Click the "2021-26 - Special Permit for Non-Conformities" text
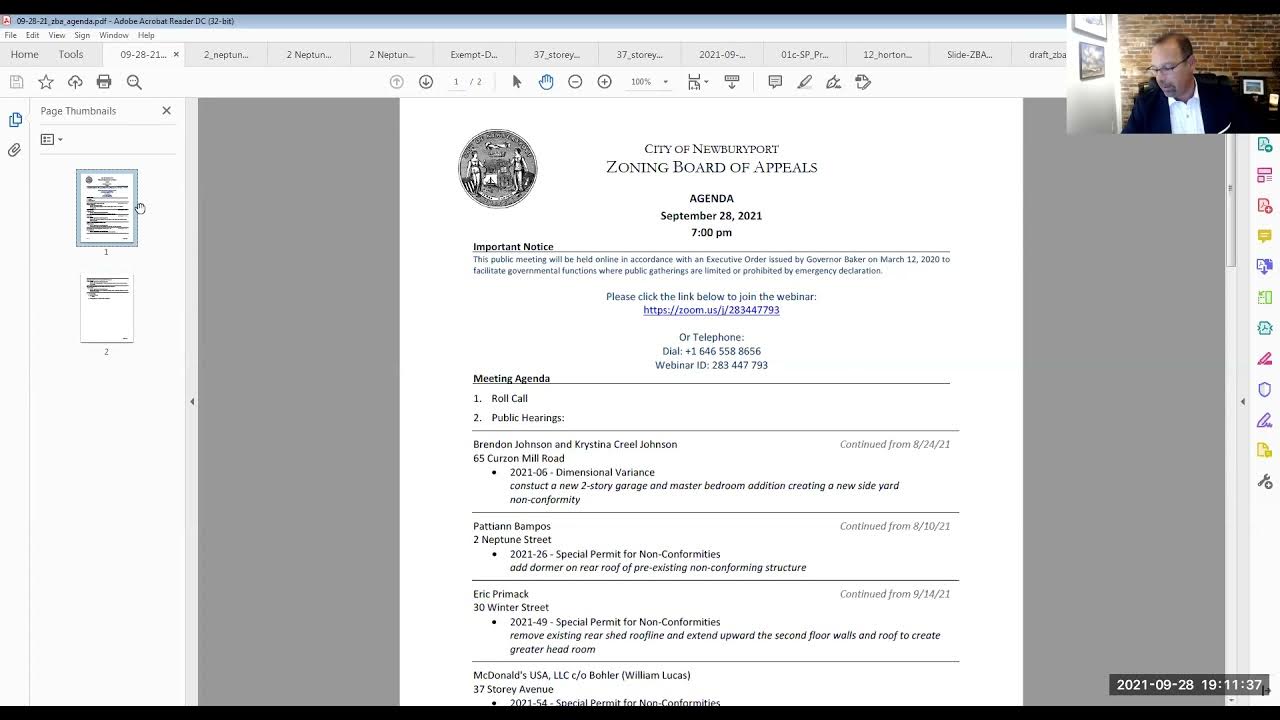 615,554
